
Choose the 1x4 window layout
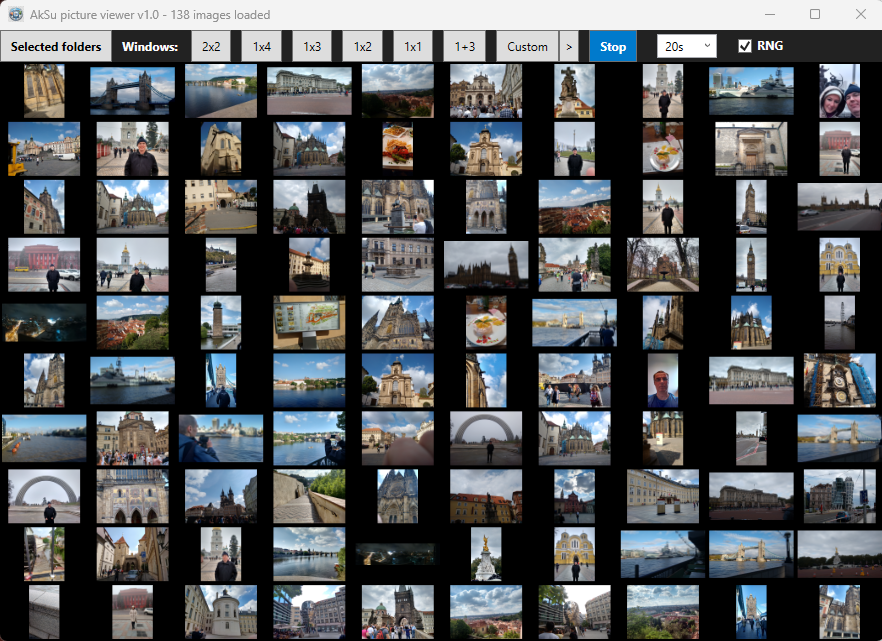(x=262, y=46)
